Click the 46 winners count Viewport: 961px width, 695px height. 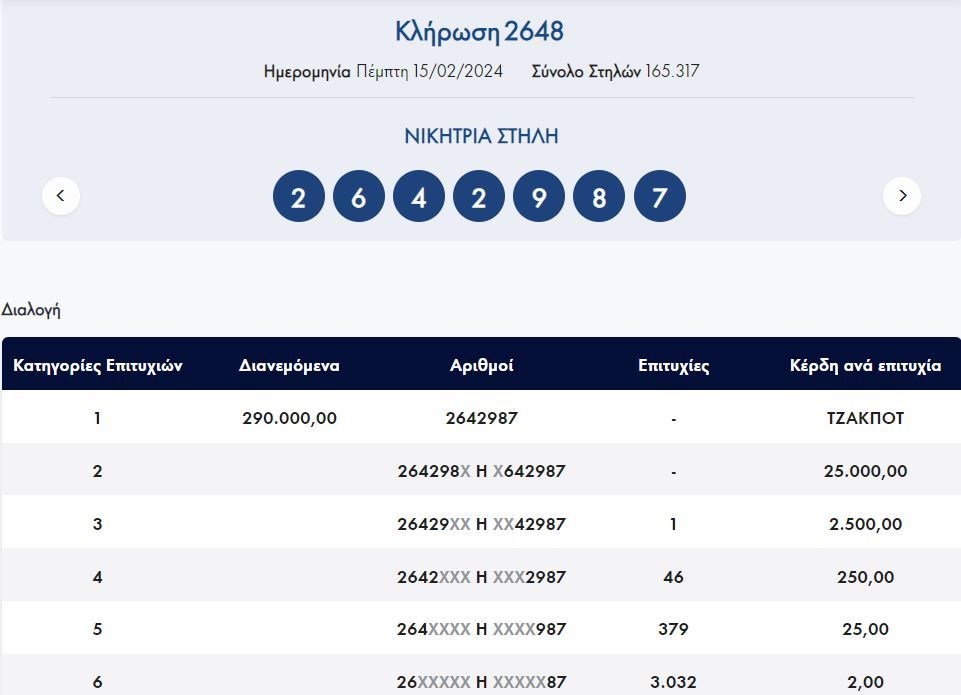click(x=674, y=577)
